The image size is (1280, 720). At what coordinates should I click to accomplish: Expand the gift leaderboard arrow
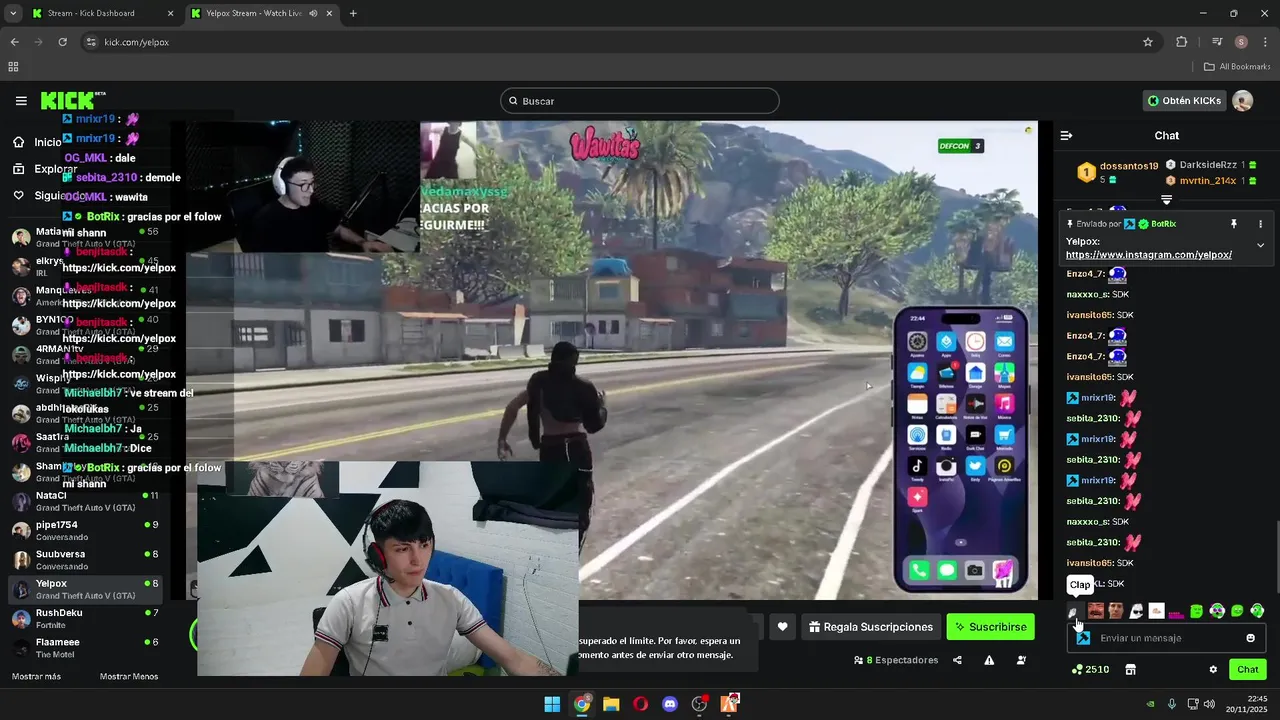pos(1166,200)
